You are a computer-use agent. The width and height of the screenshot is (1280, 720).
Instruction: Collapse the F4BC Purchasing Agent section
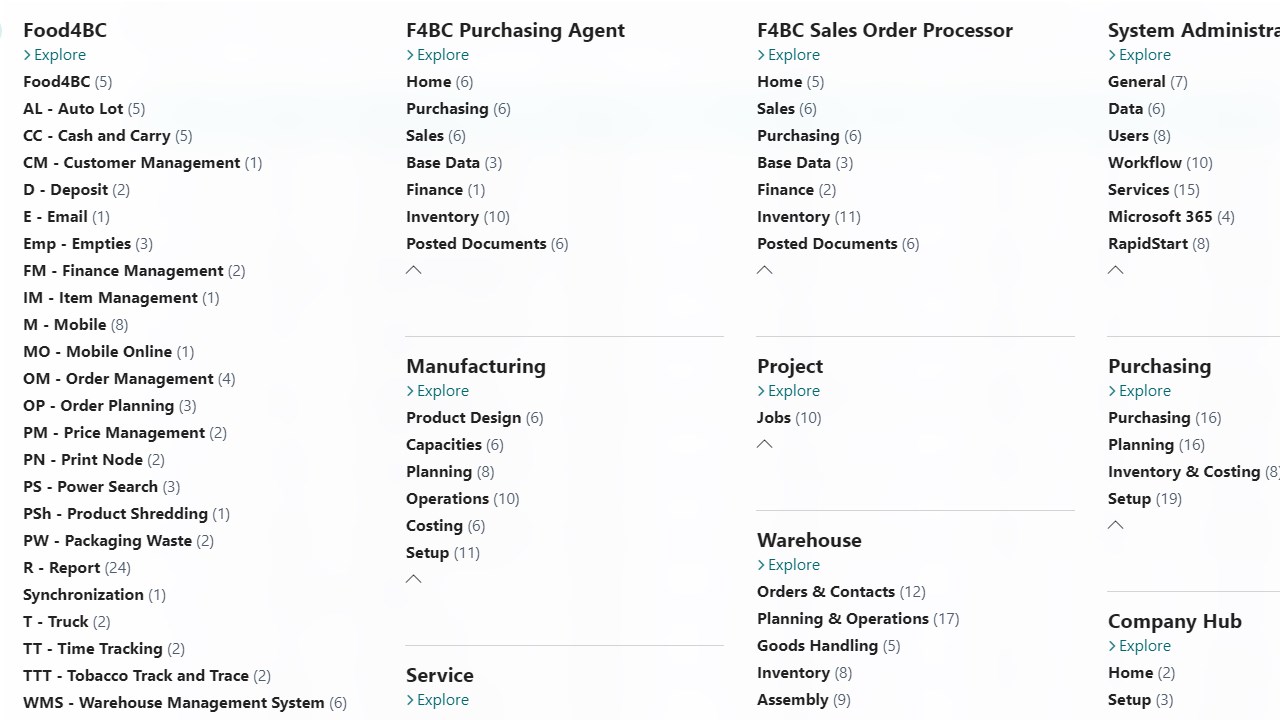point(414,270)
